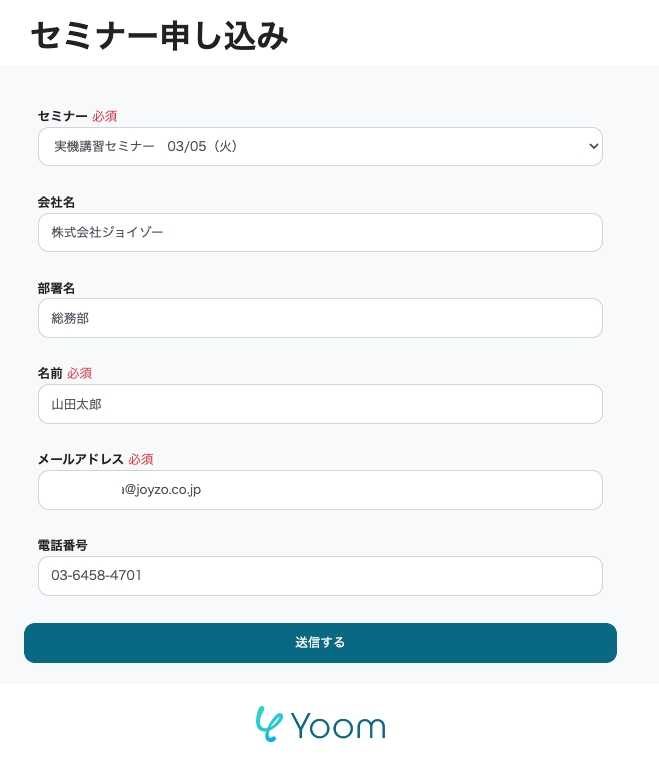Focus the 電話番号 field with 03-6458-4701
Image resolution: width=659 pixels, height=777 pixels.
coord(320,576)
